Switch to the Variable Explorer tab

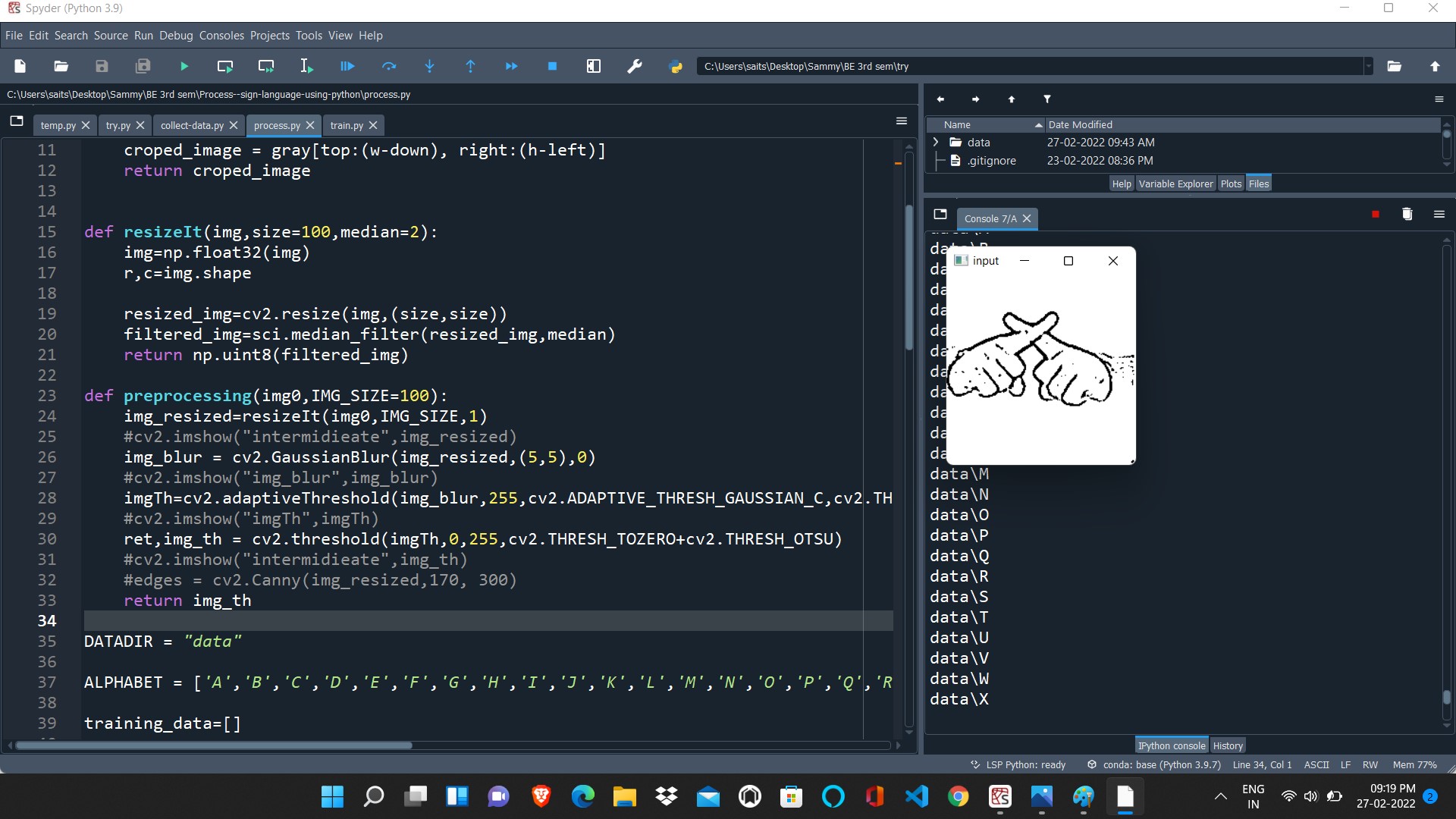(x=1175, y=183)
